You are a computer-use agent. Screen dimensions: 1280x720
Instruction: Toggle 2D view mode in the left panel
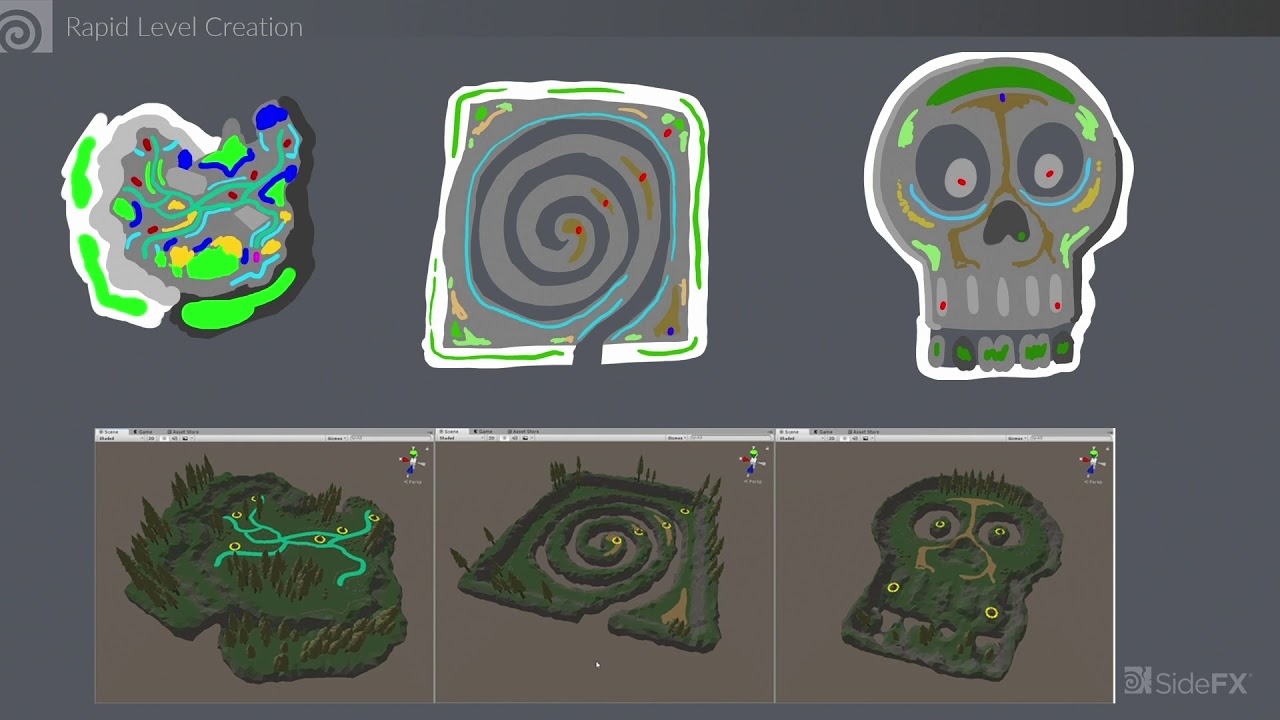pos(152,438)
